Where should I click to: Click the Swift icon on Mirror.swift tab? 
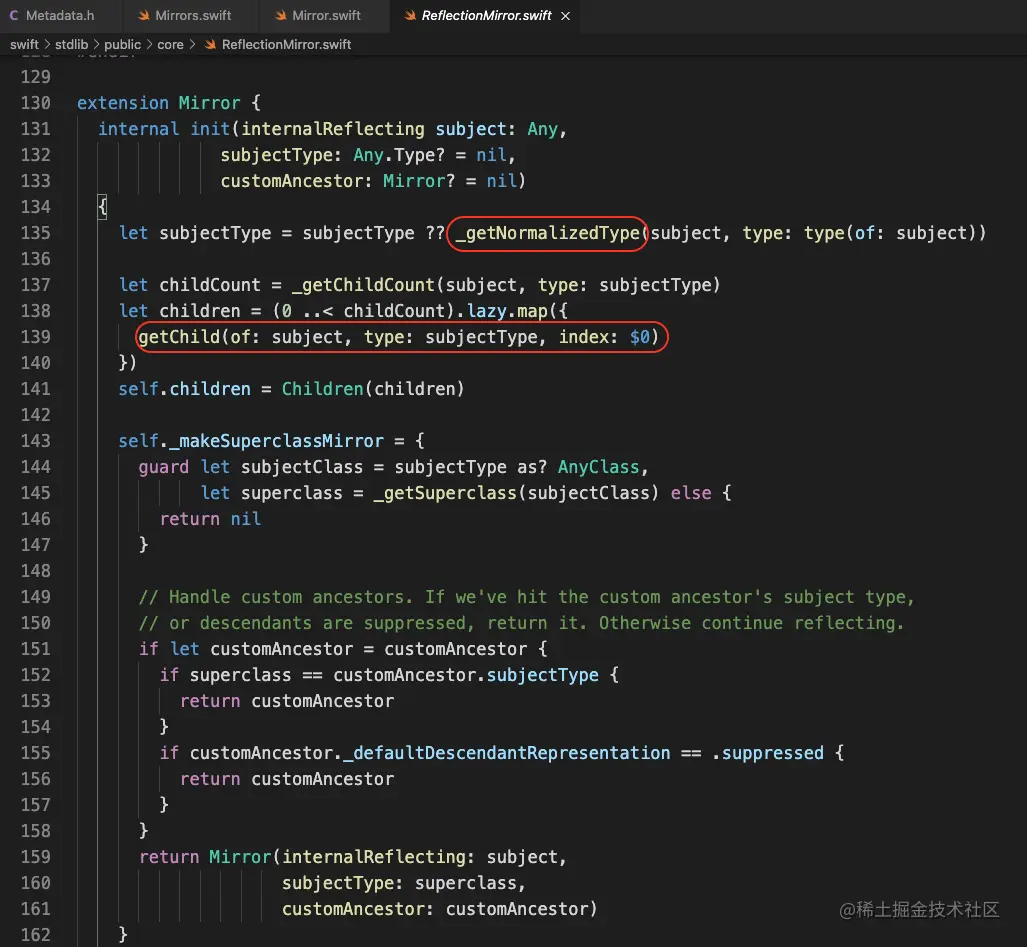tap(280, 15)
